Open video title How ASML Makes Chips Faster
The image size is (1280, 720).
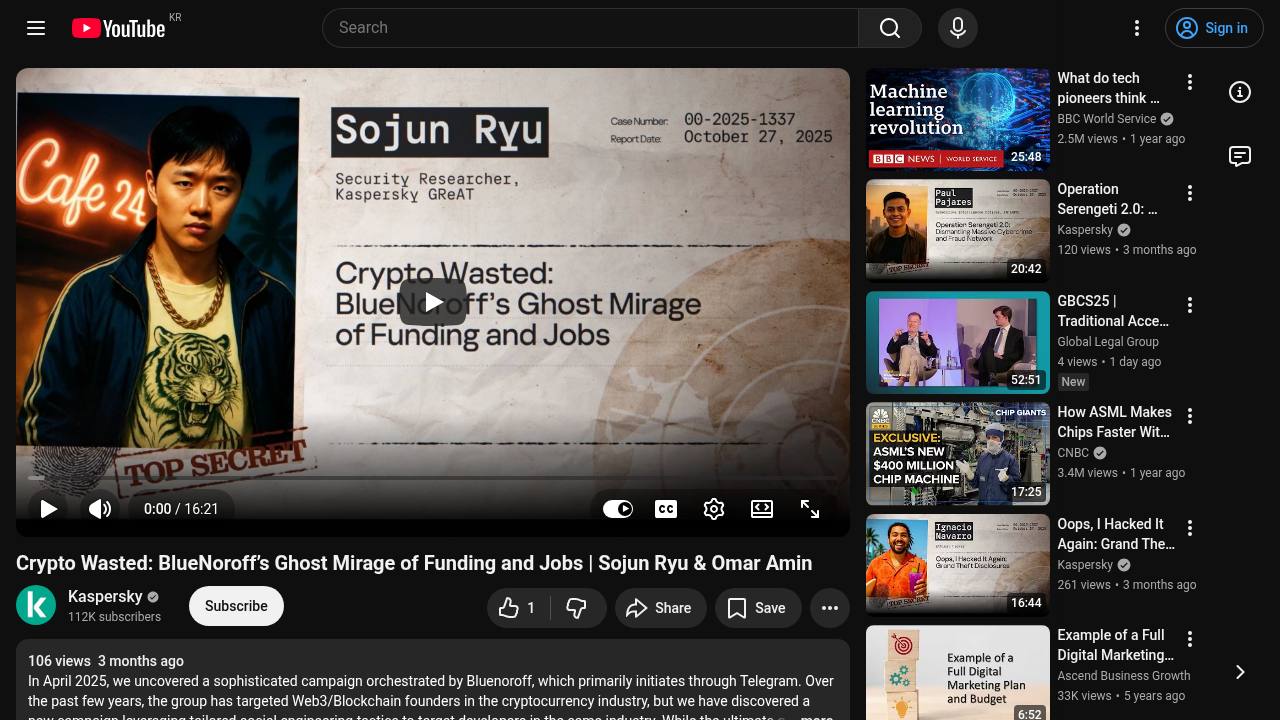click(x=1115, y=422)
